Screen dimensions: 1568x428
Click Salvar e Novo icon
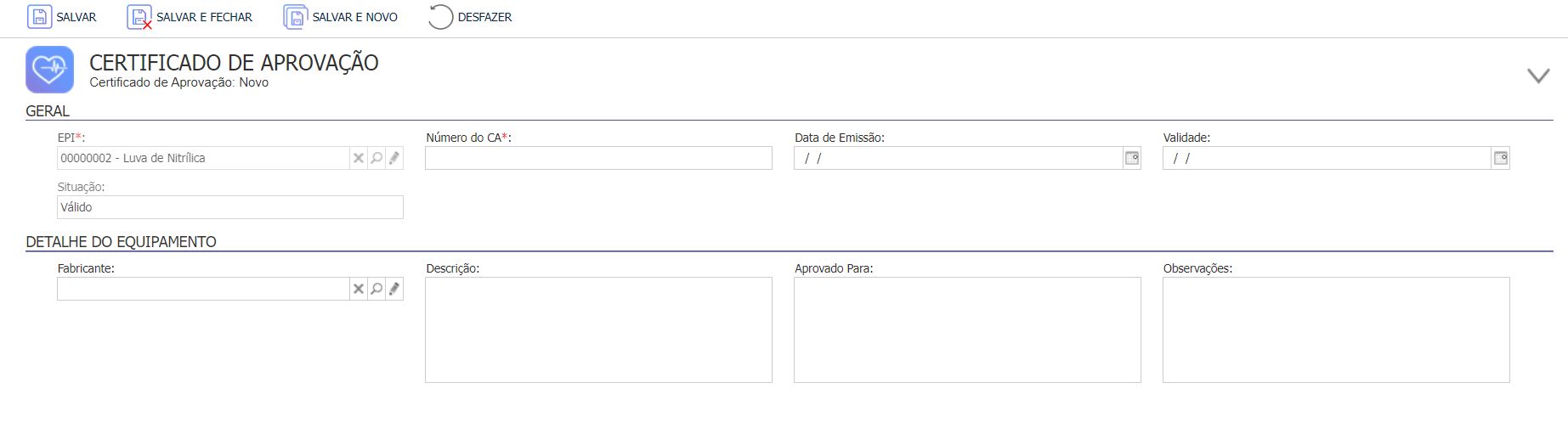(x=295, y=17)
